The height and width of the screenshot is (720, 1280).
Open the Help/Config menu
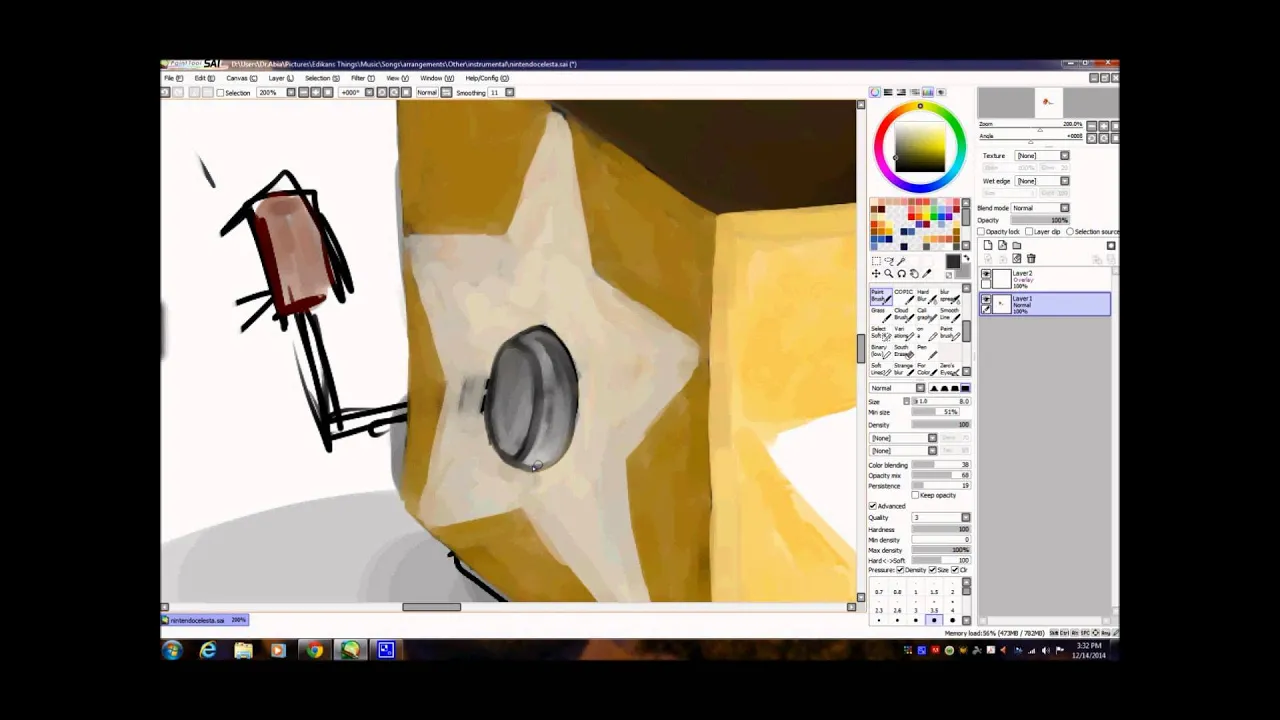pyautogui.click(x=487, y=78)
